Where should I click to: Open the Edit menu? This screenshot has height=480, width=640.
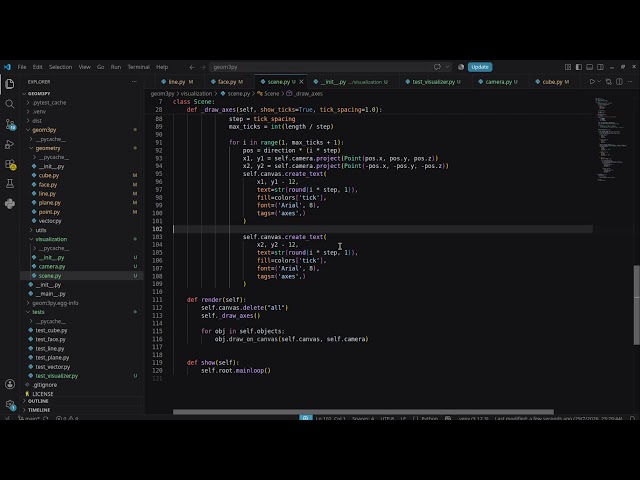coord(38,67)
